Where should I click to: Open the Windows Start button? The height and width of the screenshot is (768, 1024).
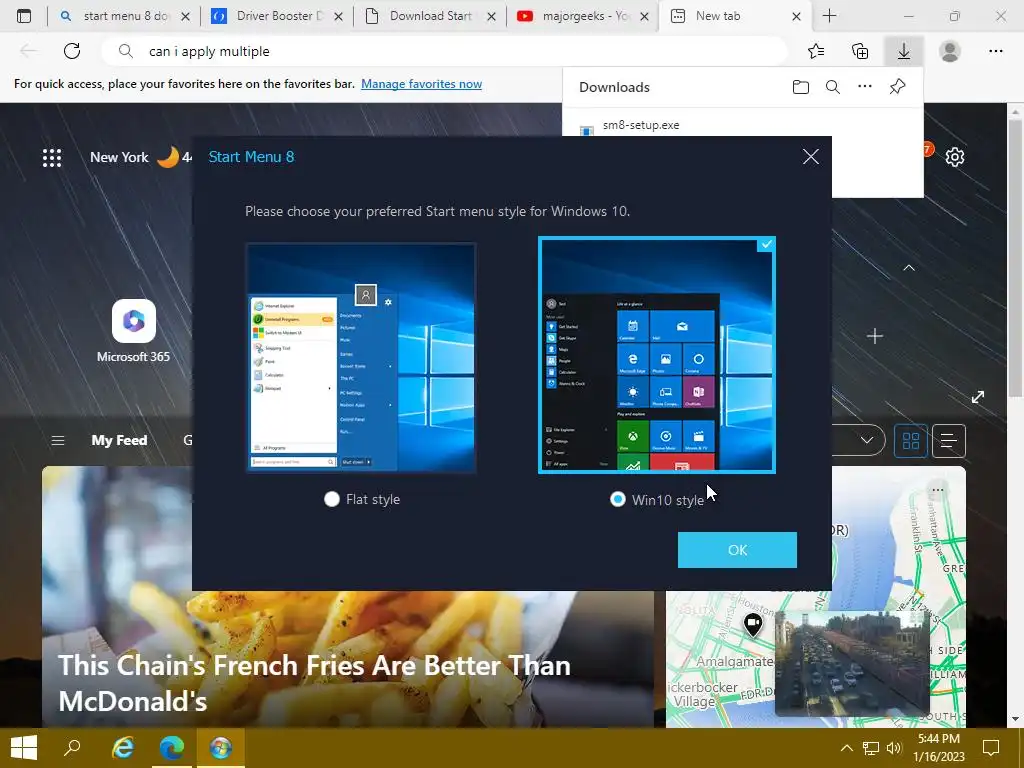coord(24,748)
